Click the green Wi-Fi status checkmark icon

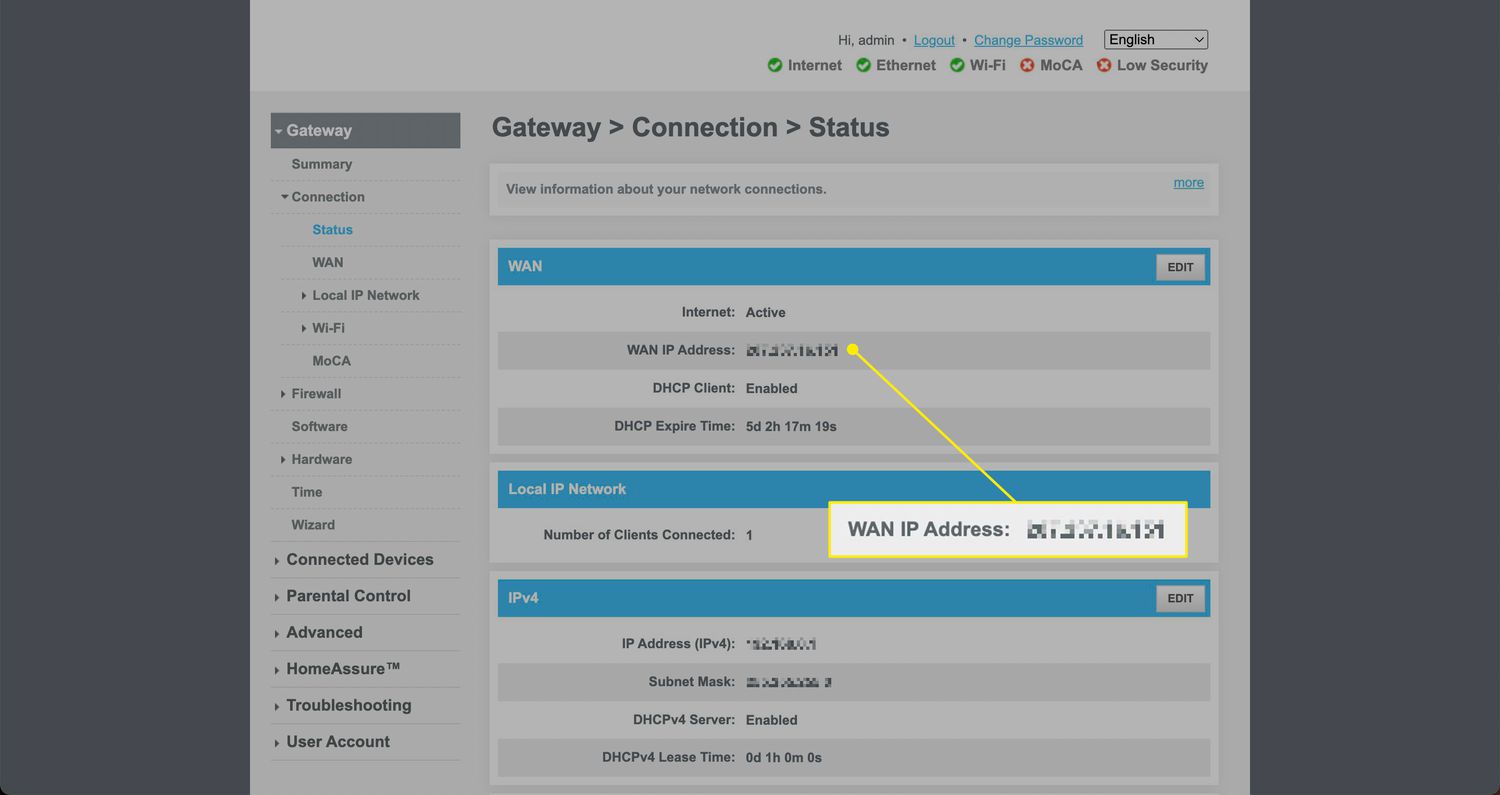(x=957, y=65)
